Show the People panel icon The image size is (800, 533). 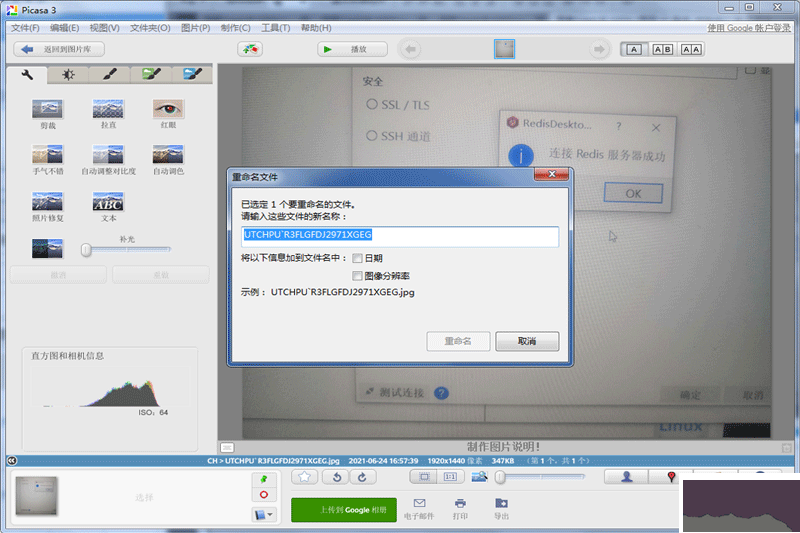point(627,477)
